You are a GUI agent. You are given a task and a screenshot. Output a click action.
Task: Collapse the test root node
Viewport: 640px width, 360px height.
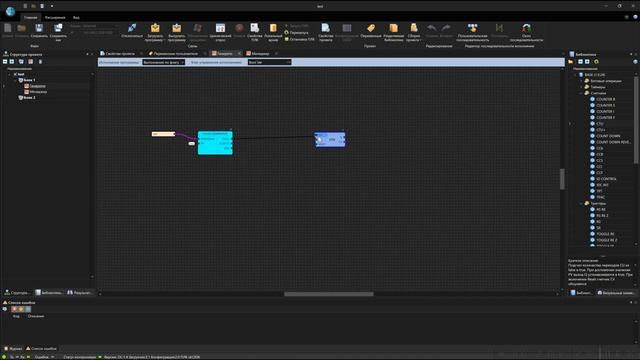(10, 74)
